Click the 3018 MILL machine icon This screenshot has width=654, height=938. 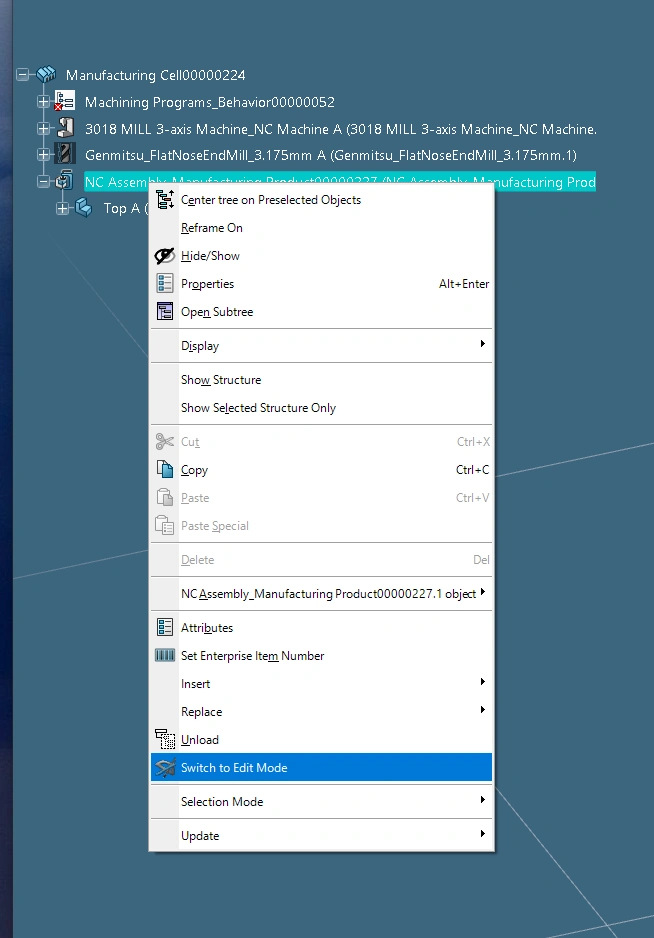65,128
